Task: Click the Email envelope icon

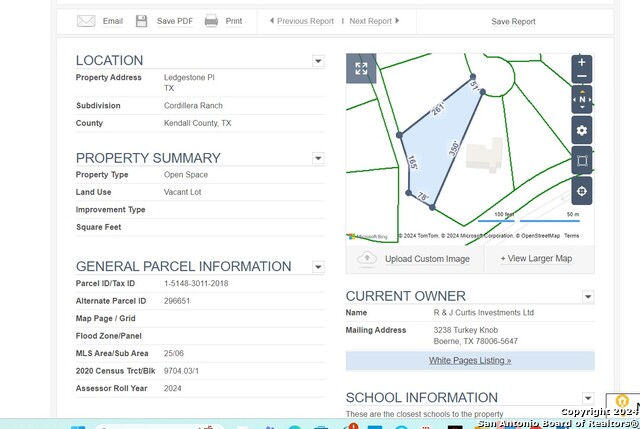Action: tap(86, 21)
